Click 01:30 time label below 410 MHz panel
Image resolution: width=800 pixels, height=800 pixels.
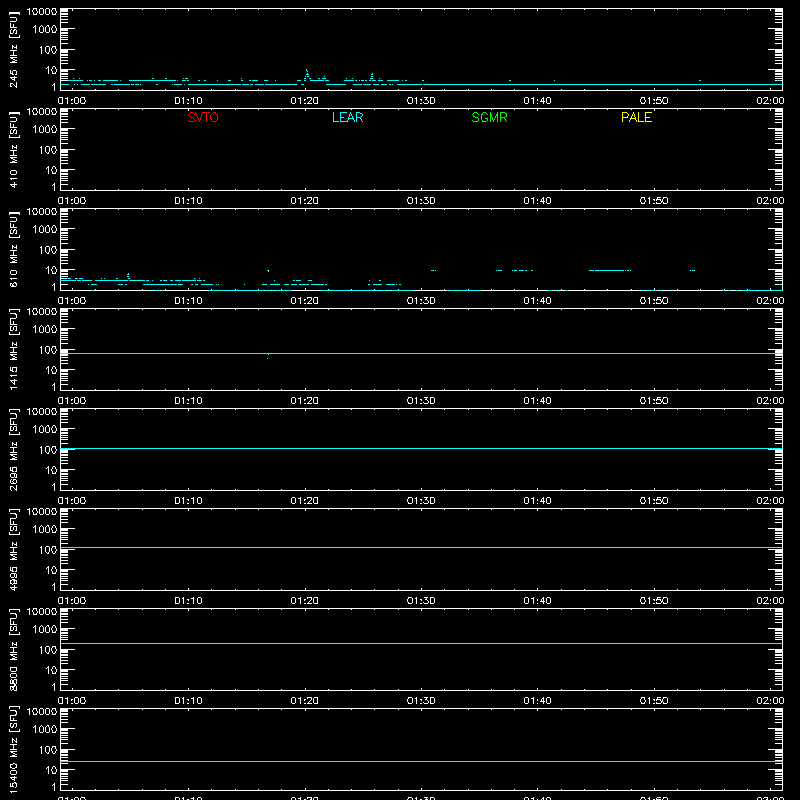tap(421, 201)
